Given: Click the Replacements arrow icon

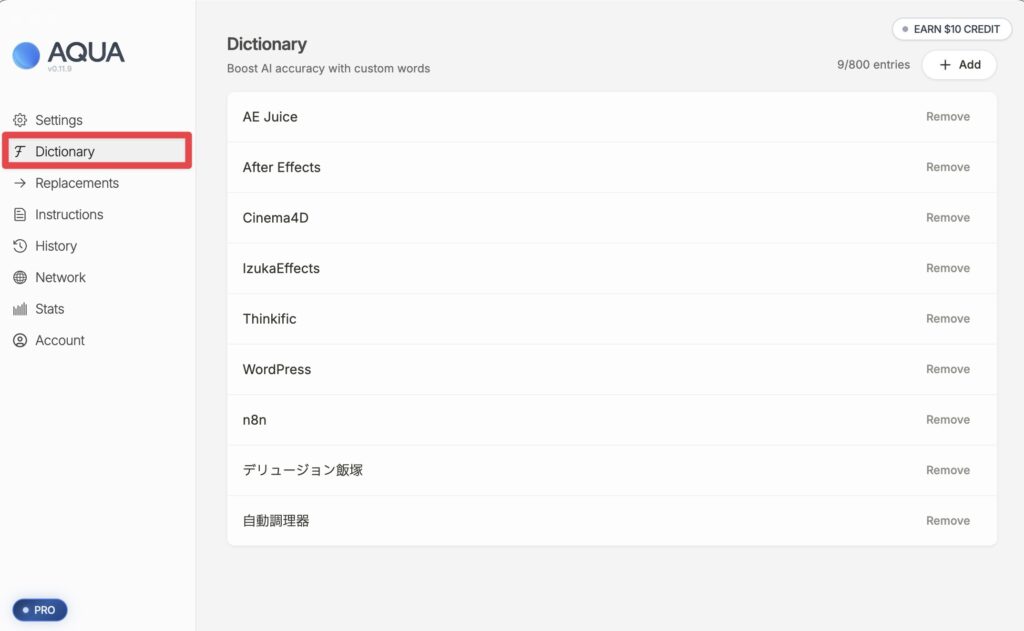Looking at the screenshot, I should click(20, 183).
